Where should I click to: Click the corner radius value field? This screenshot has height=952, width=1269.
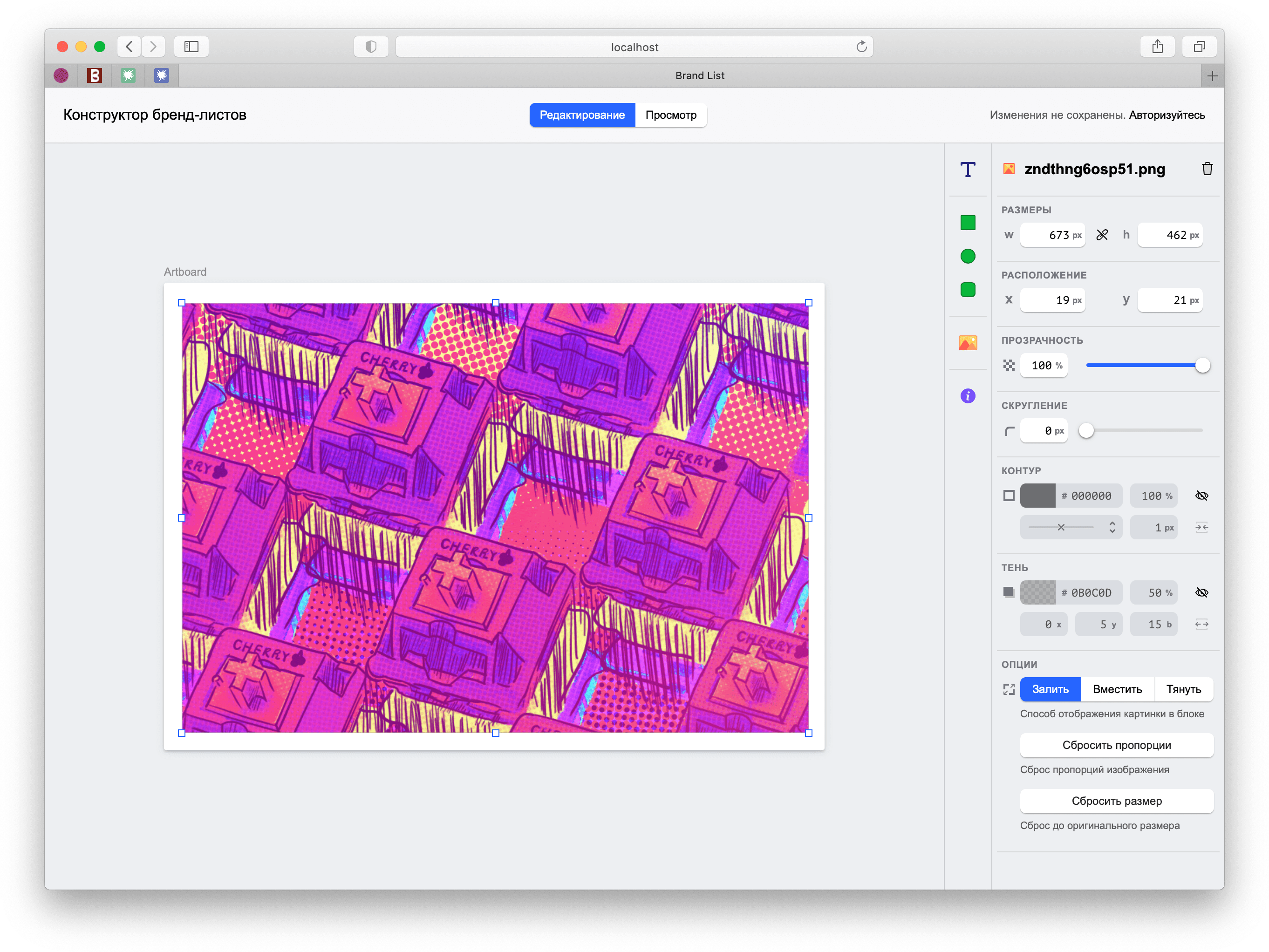pyautogui.click(x=1044, y=431)
